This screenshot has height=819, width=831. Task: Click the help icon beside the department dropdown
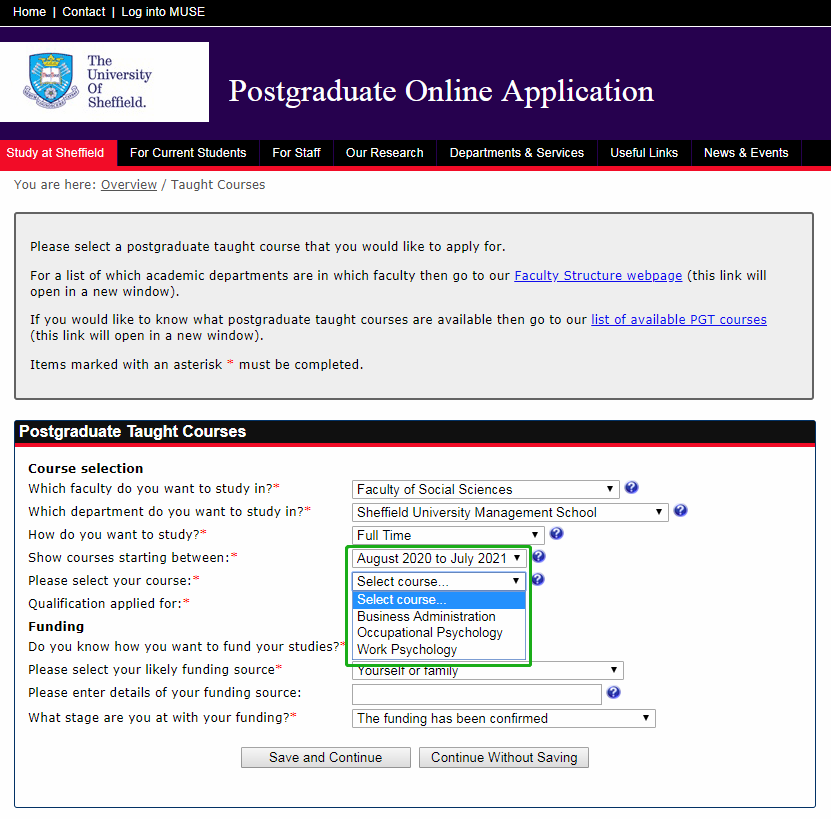(680, 510)
